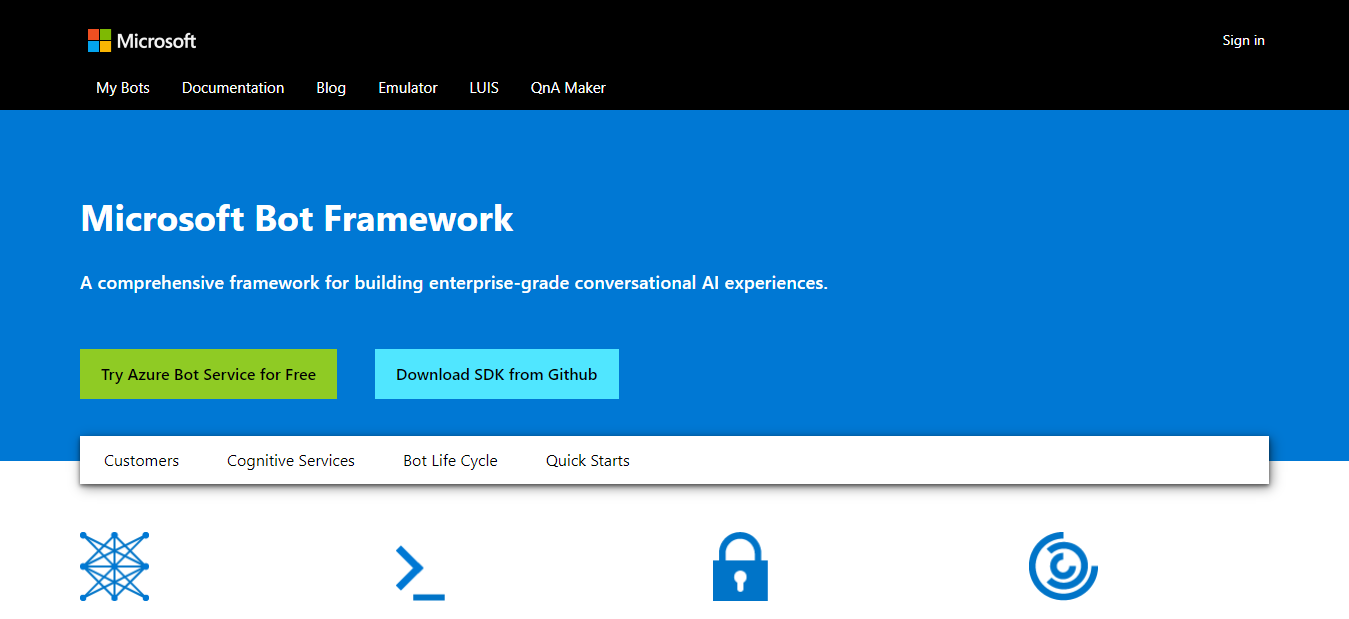This screenshot has height=619, width=1349.
Task: Click the Microsoft Bot Framework heading
Action: tap(297, 218)
